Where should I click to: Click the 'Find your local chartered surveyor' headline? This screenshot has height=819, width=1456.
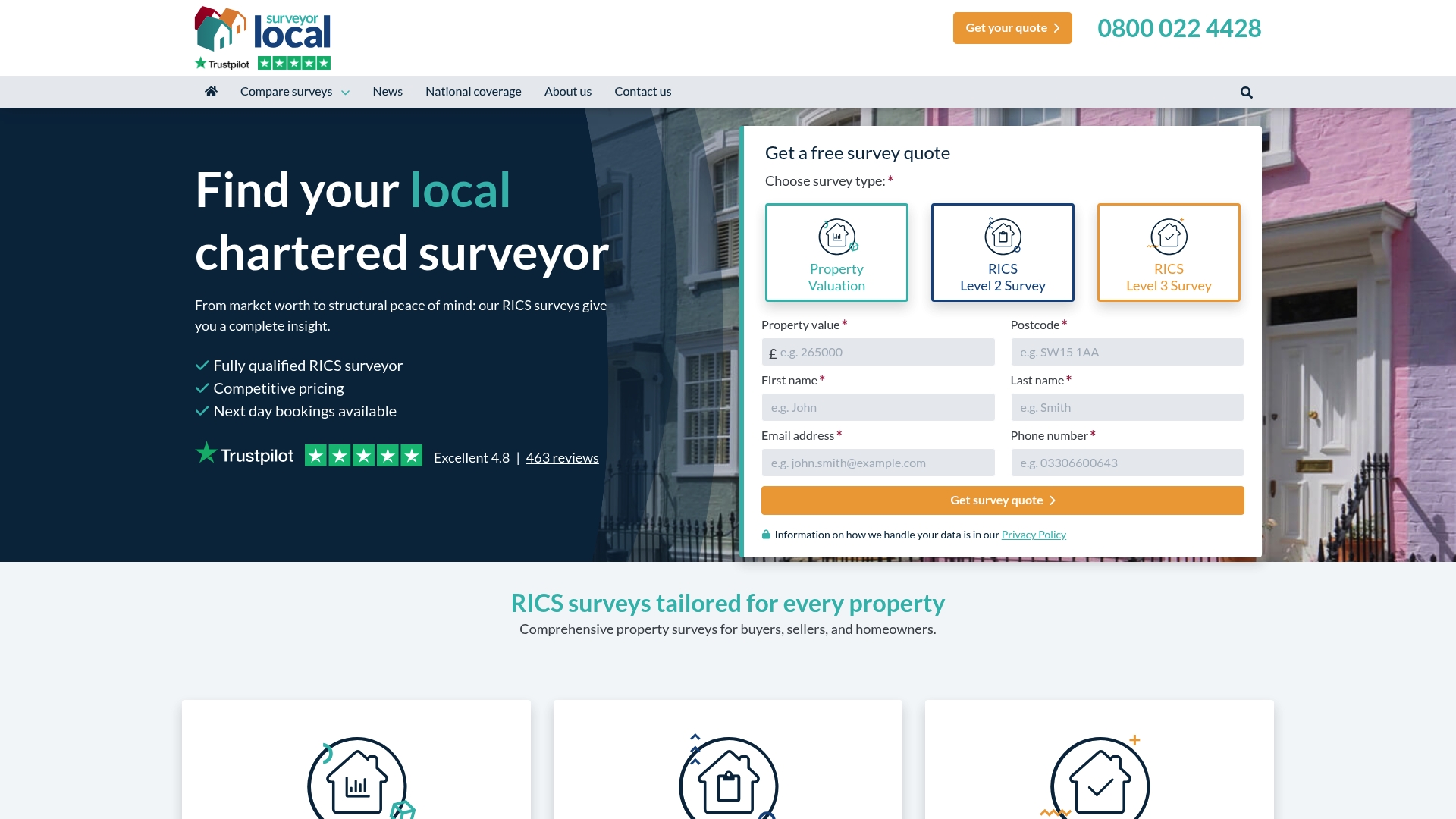coord(402,221)
